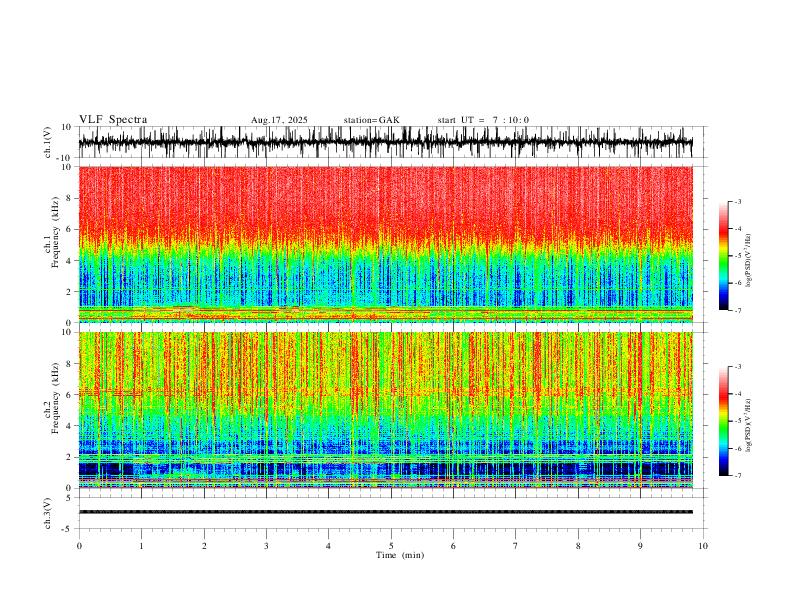This screenshot has width=792, height=612.
Task: Click the ch.1 colorbar log(PSD) label
Action: (x=748, y=261)
